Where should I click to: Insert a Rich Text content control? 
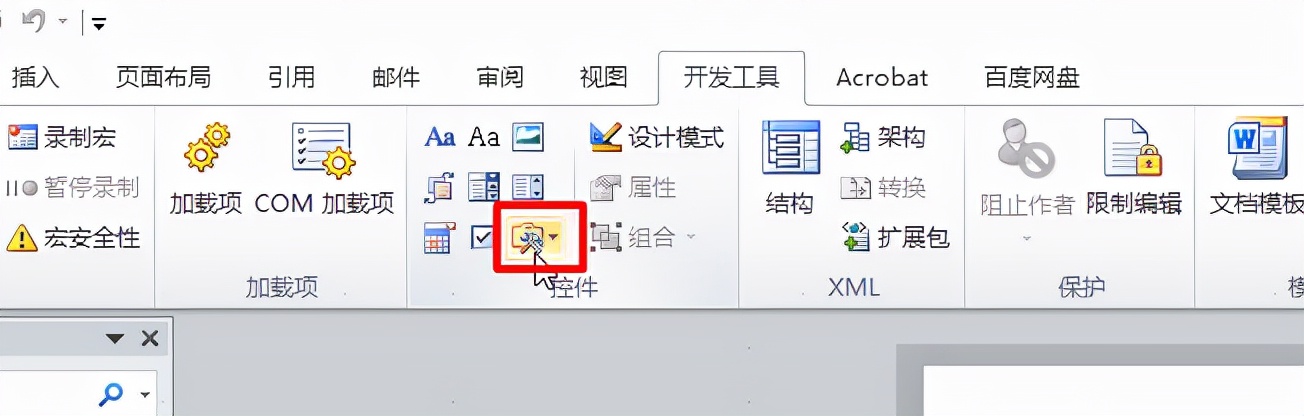click(440, 137)
